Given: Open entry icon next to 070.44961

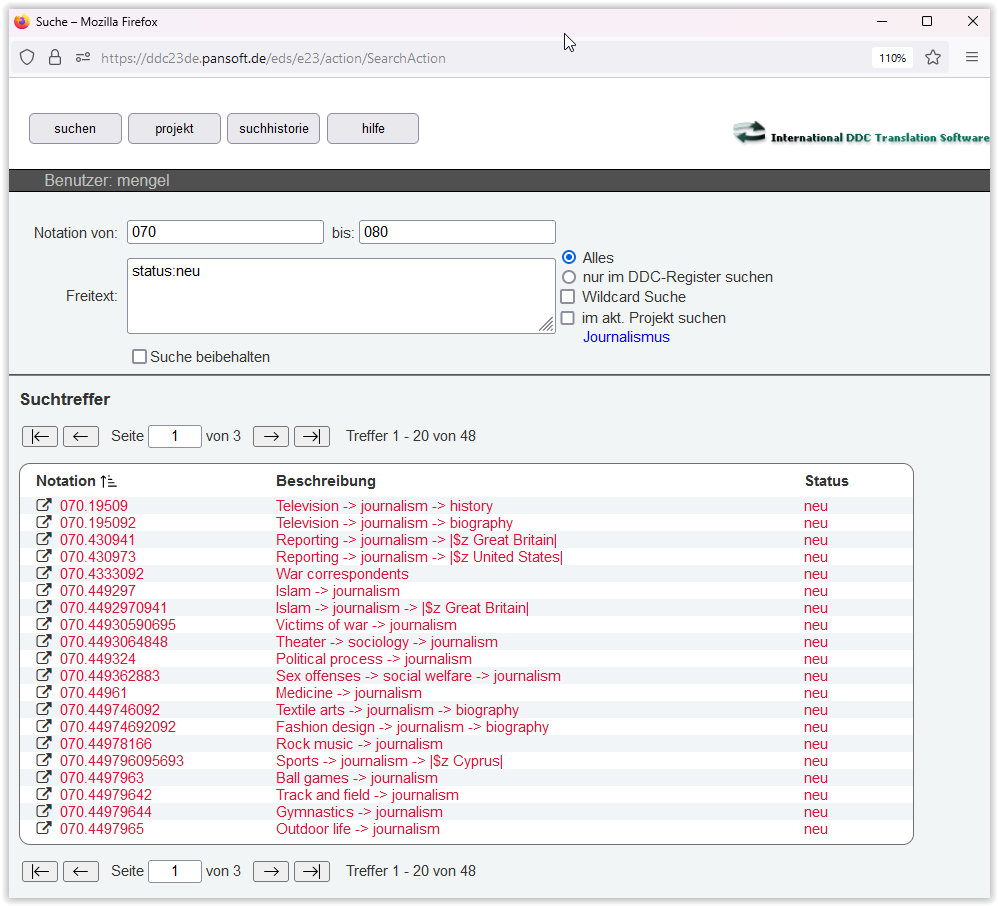Looking at the screenshot, I should click(44, 693).
